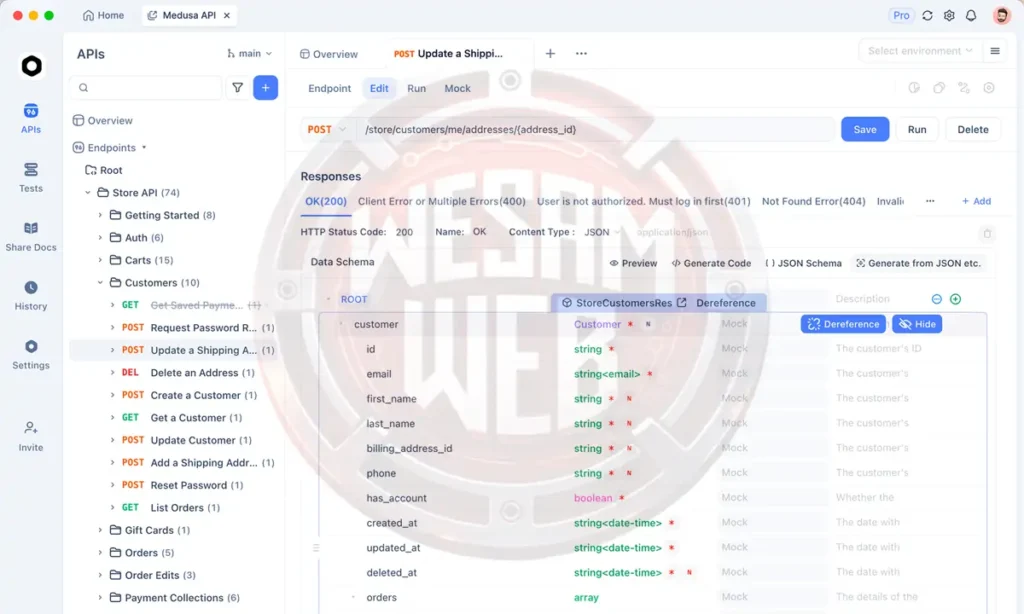This screenshot has width=1024, height=614.
Task: Select Client Error or Multiple Errors(400) tab
Action: 441,201
